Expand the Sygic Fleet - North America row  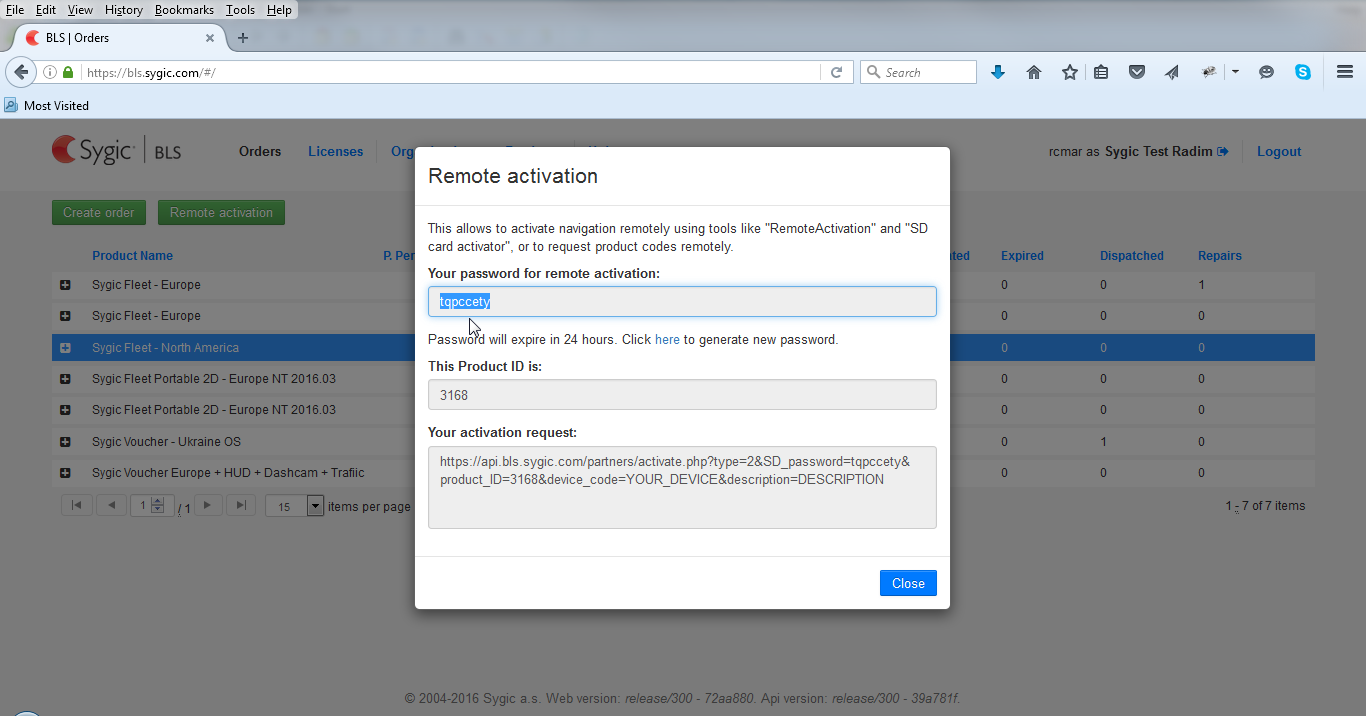click(x=65, y=348)
